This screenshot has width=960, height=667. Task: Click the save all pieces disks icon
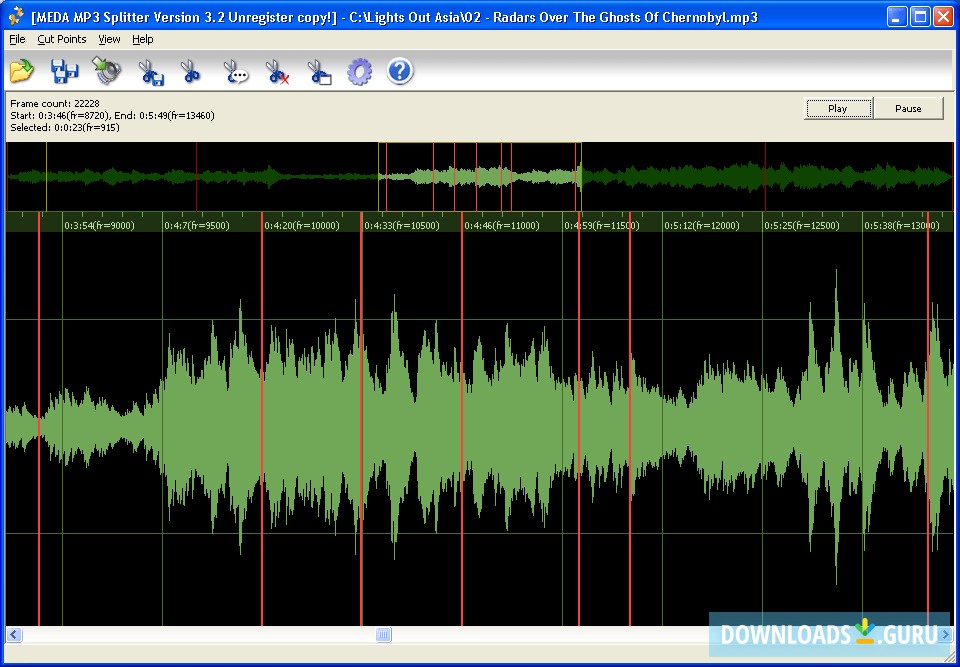[x=65, y=71]
